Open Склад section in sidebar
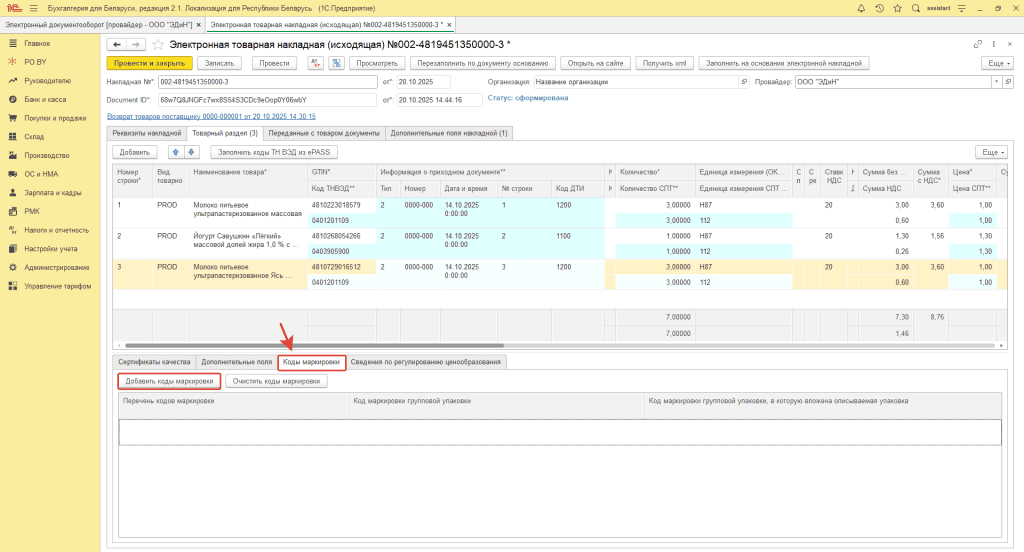The height and width of the screenshot is (552, 1024). coord(34,136)
